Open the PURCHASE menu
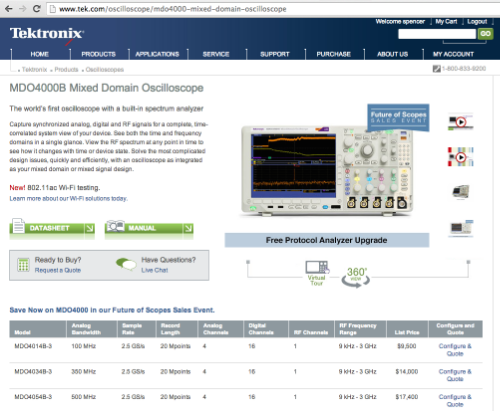This screenshot has width=500, height=411. [333, 54]
